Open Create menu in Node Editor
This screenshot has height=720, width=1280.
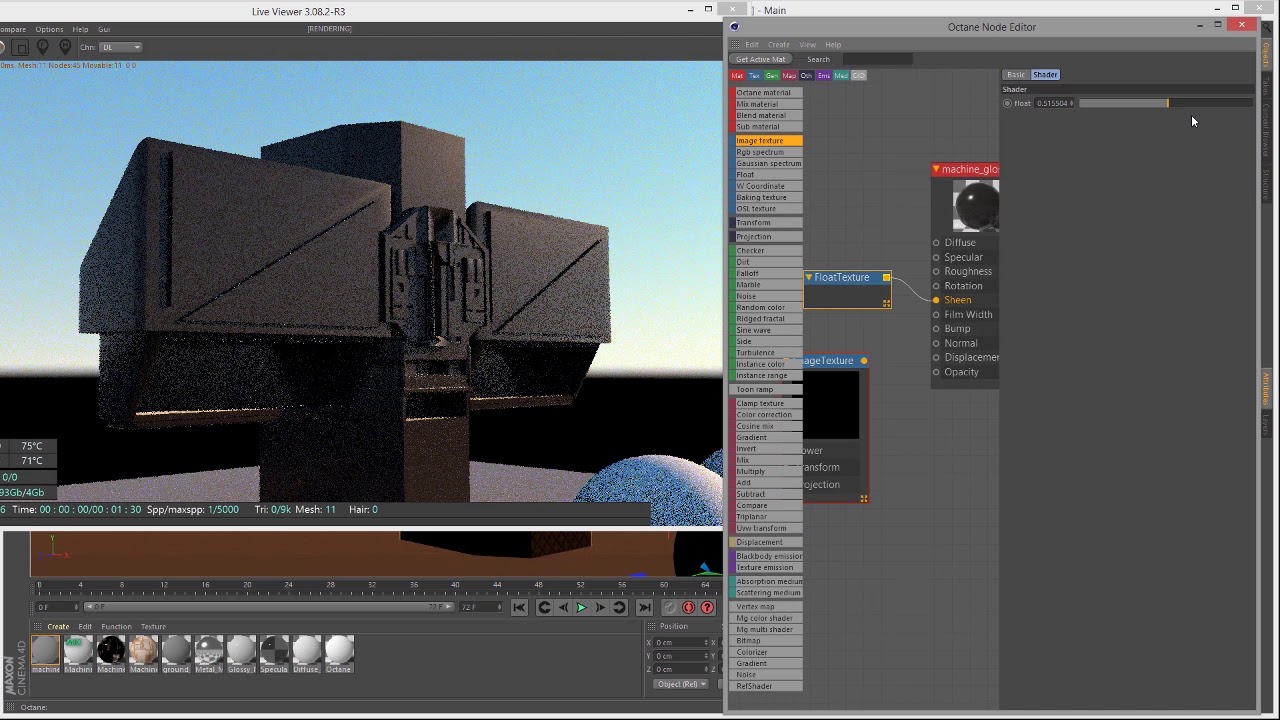(779, 45)
